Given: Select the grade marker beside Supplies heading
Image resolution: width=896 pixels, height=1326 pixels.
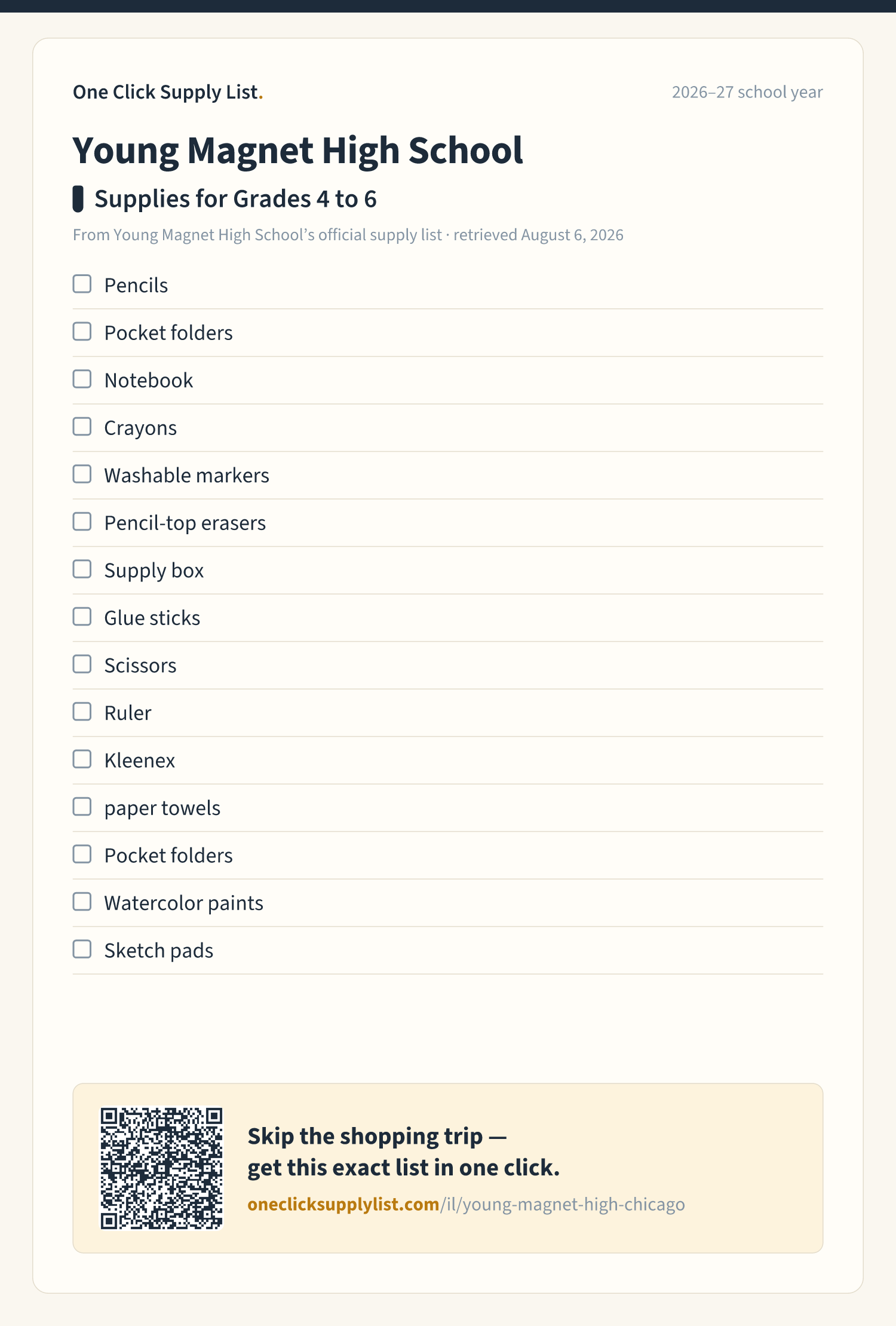Looking at the screenshot, I should (78, 199).
